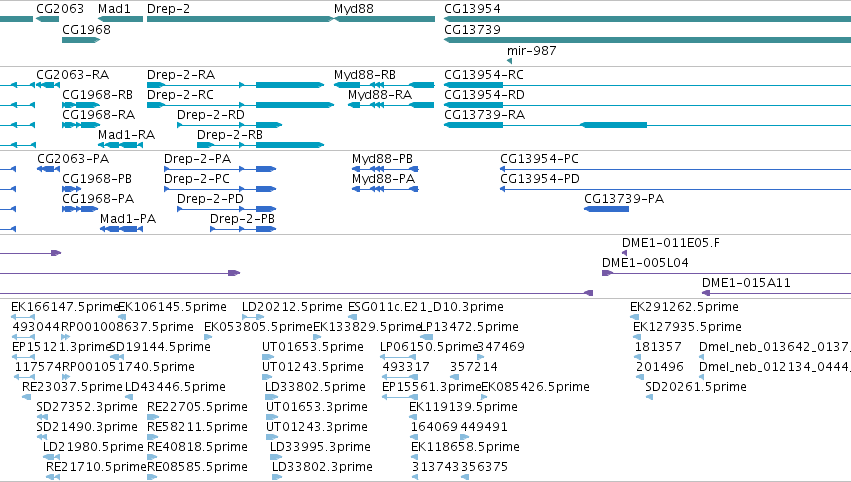Image resolution: width=851 pixels, height=482 pixels.
Task: Click the CG13739-PA blue exon bar
Action: [x=606, y=209]
